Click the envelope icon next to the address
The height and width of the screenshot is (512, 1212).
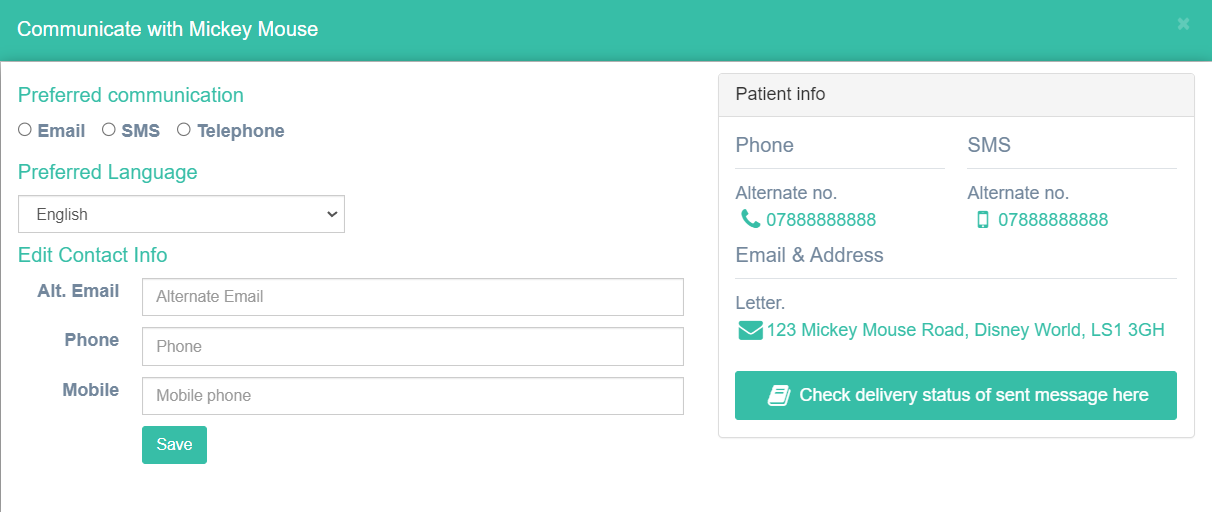(x=750, y=330)
